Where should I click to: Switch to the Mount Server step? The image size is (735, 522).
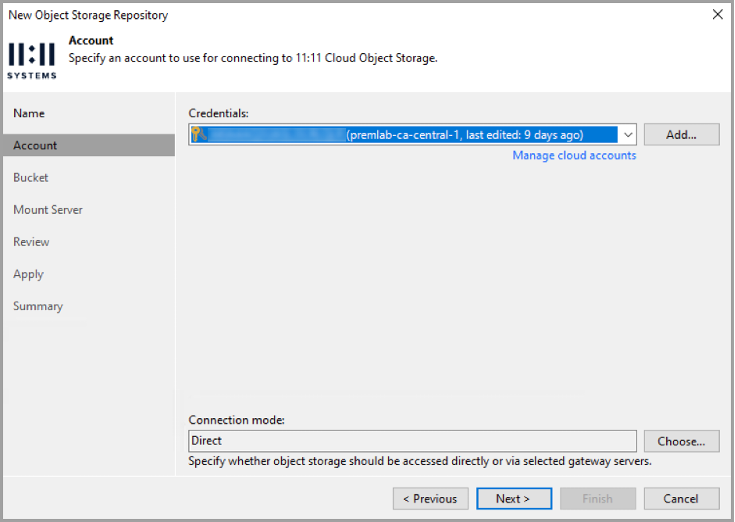(48, 210)
